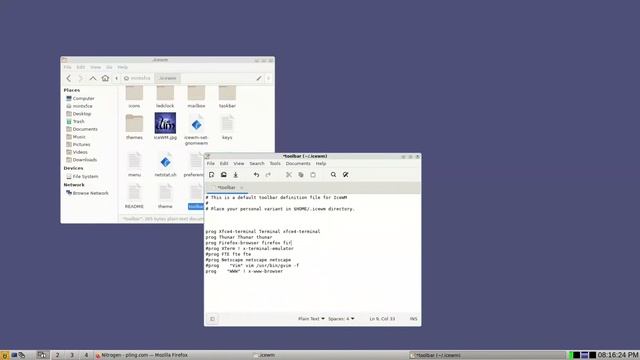
Task: Click the Redo icon in the text editor
Action: tap(268, 175)
